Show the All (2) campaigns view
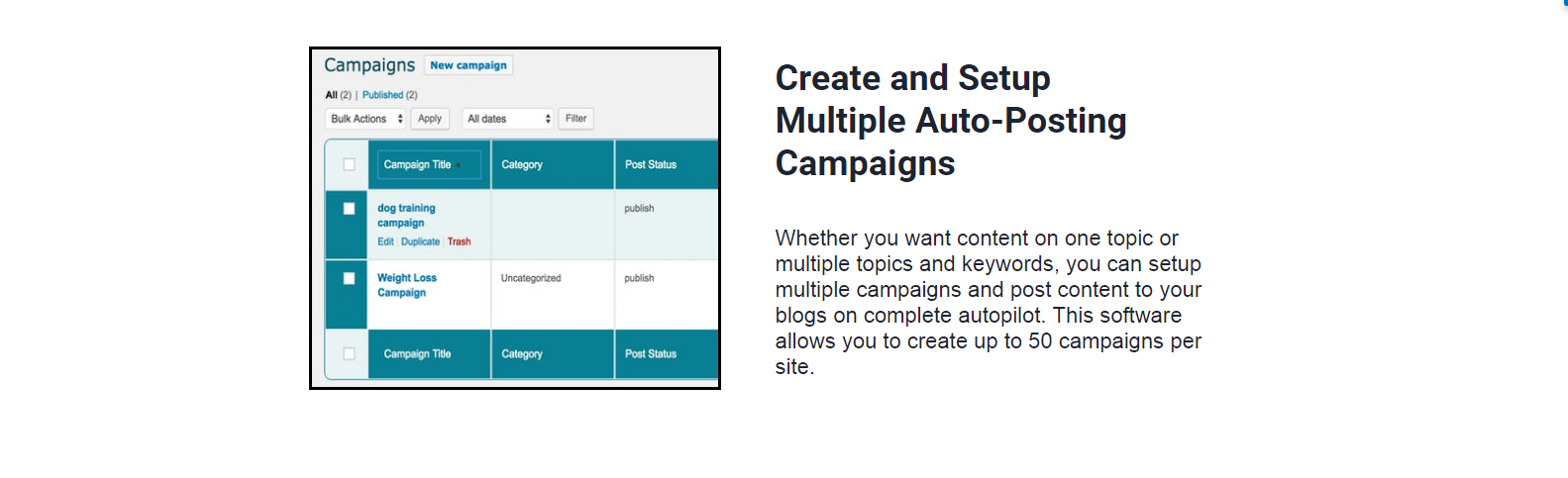Viewport: 1568px width, 478px height. coord(338,95)
